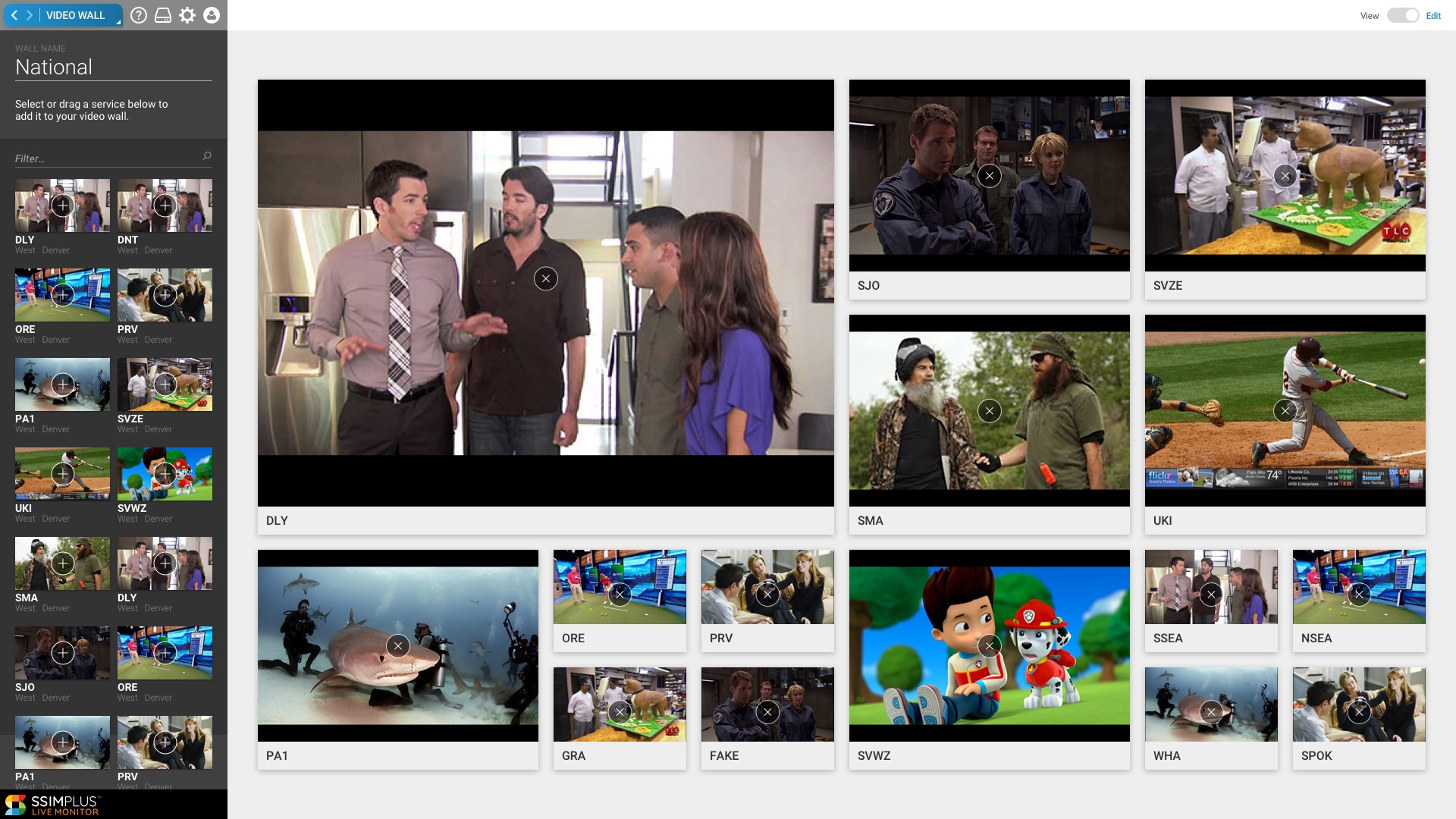Add the SVWZ service with plus icon
Viewport: 1456px width, 819px height.
tap(165, 474)
